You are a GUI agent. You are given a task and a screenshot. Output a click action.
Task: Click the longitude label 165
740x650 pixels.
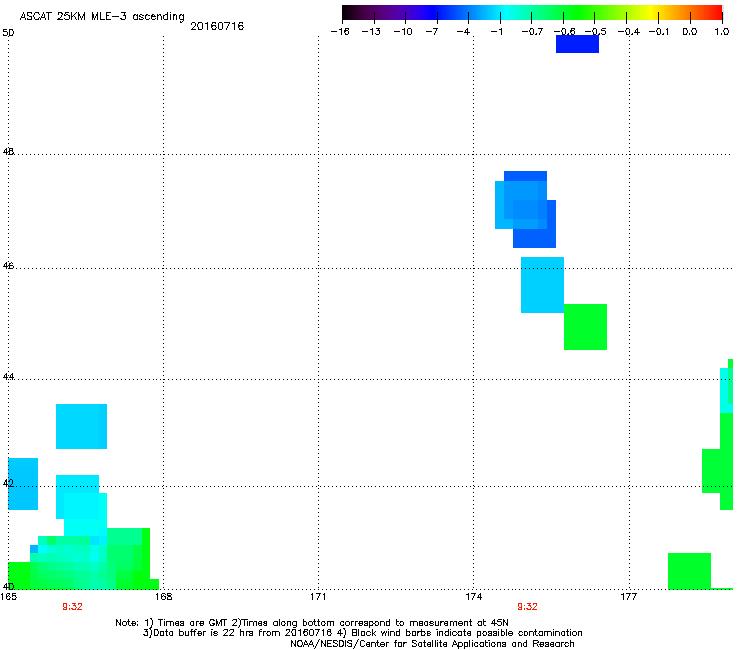pyautogui.click(x=8, y=597)
